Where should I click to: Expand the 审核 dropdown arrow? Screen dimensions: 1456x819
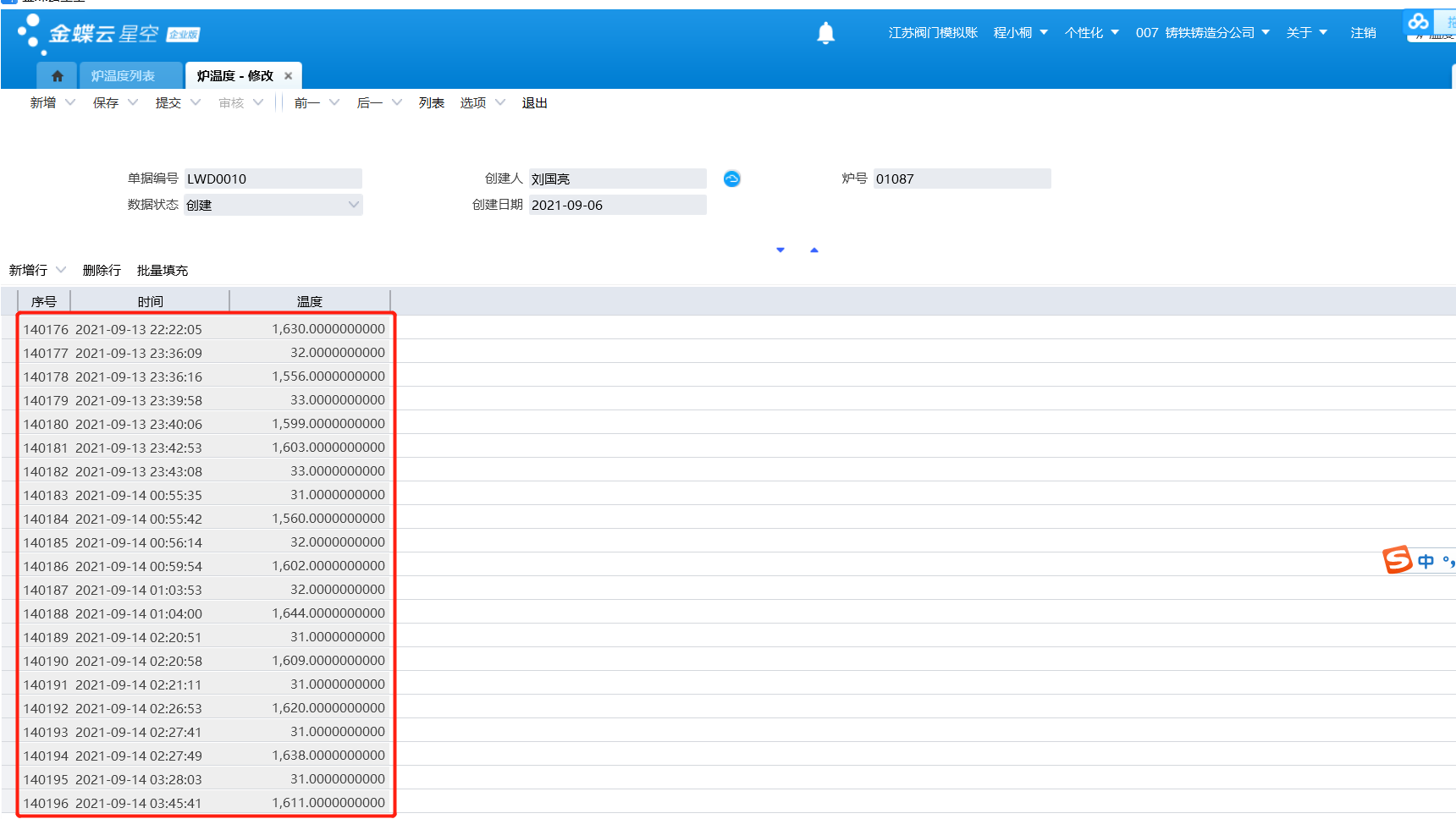click(258, 102)
